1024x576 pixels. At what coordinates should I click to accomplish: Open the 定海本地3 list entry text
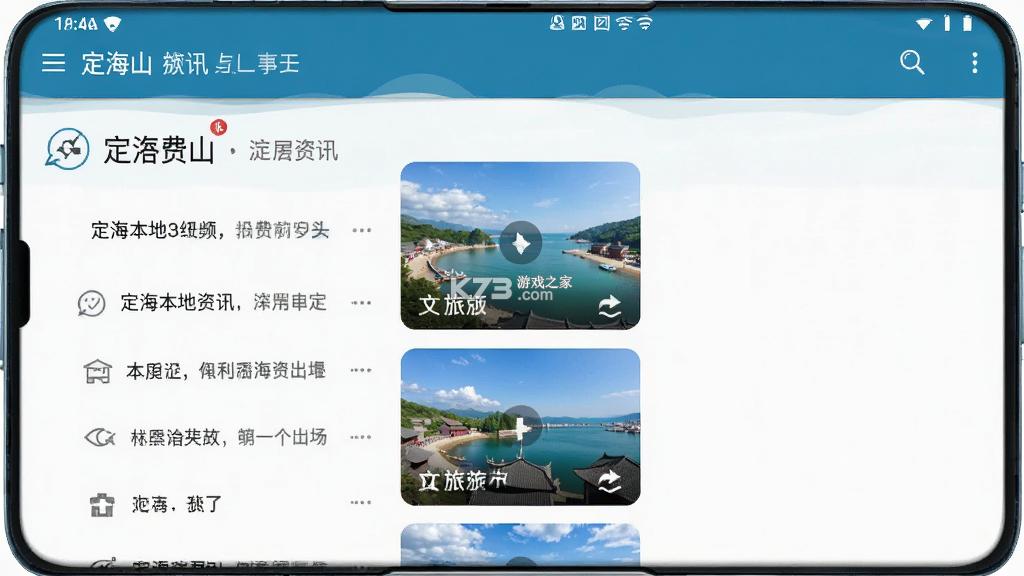(x=210, y=230)
